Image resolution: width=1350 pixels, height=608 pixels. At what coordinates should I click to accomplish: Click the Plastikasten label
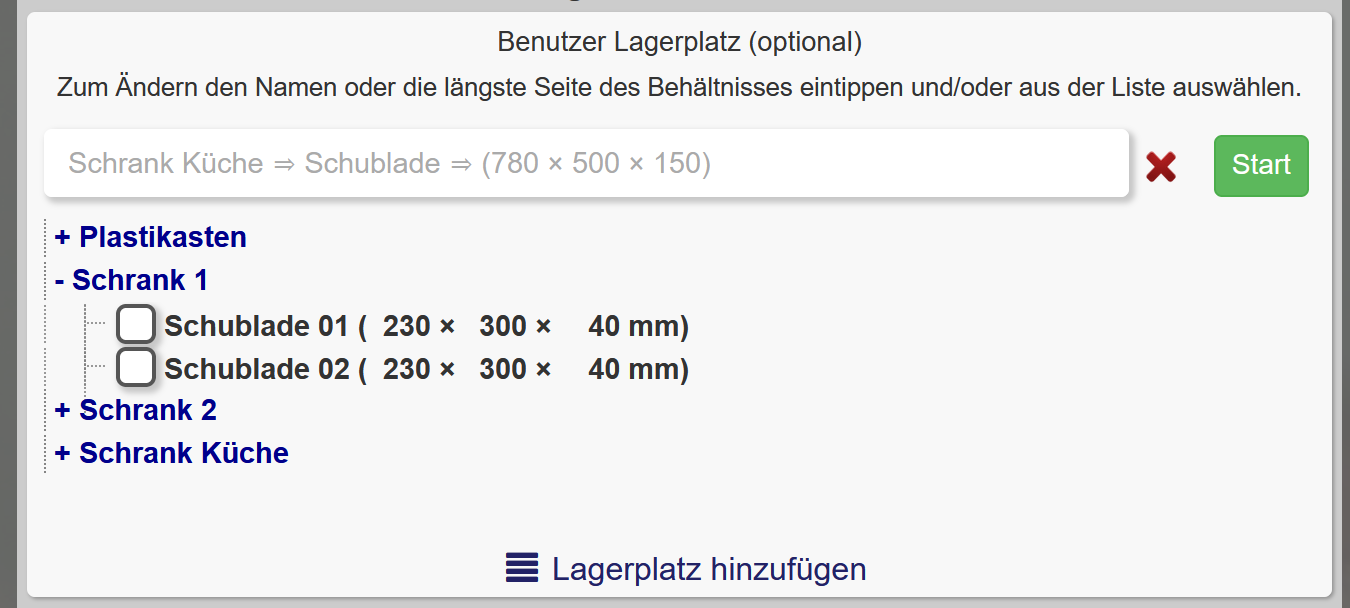pyautogui.click(x=162, y=237)
